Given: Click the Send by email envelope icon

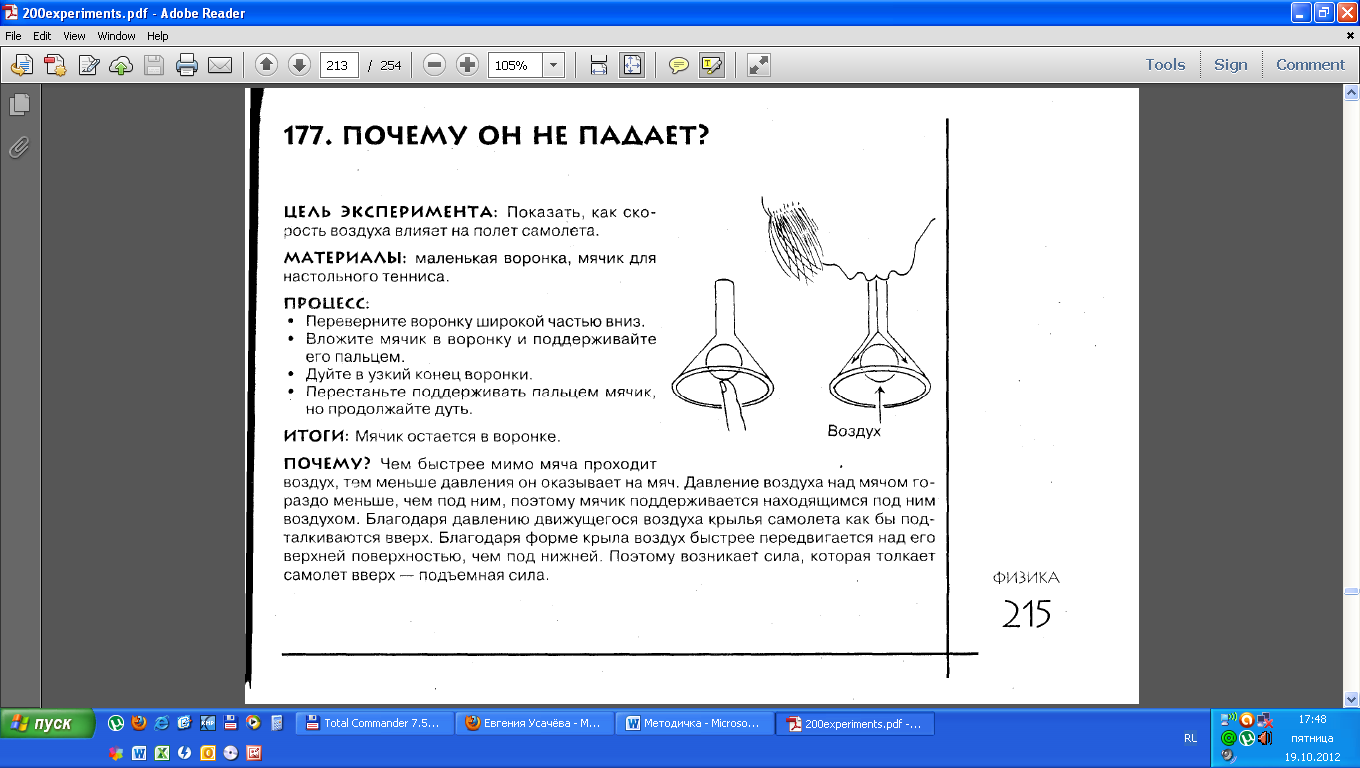Looking at the screenshot, I should pyautogui.click(x=219, y=65).
